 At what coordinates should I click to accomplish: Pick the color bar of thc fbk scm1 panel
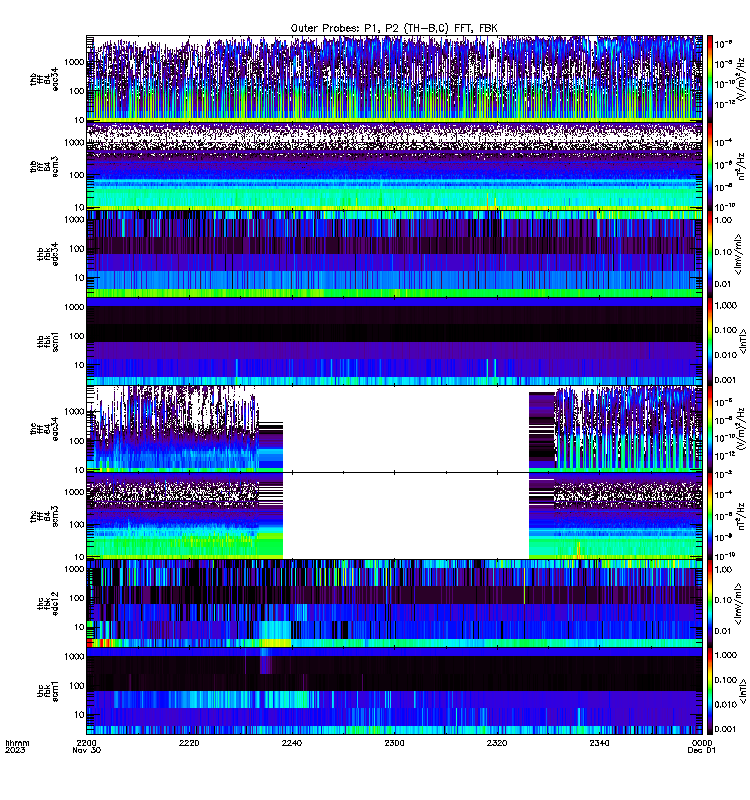(709, 691)
